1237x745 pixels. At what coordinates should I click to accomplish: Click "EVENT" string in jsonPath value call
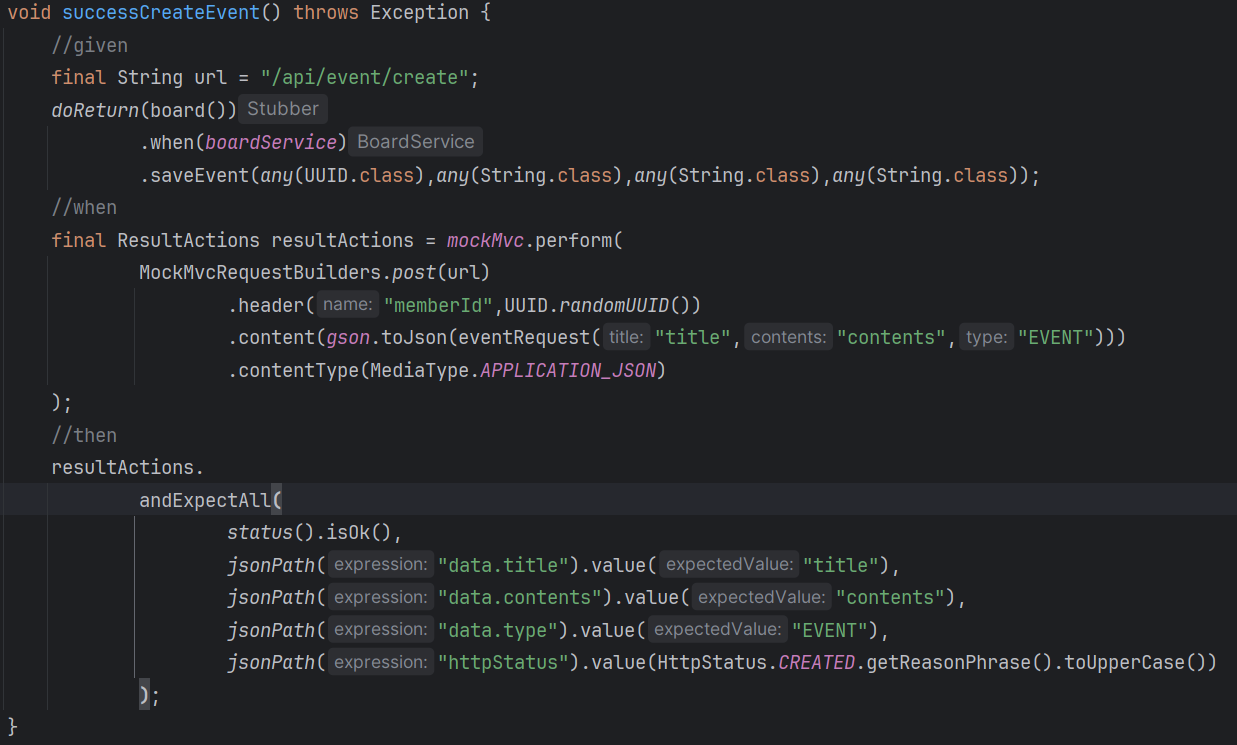point(830,630)
